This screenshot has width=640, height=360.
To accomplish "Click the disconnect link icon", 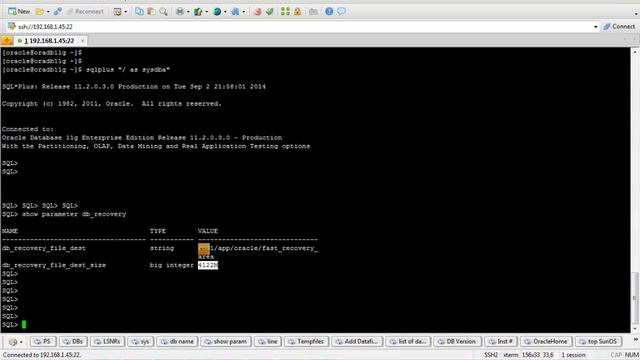I will click(57, 11).
